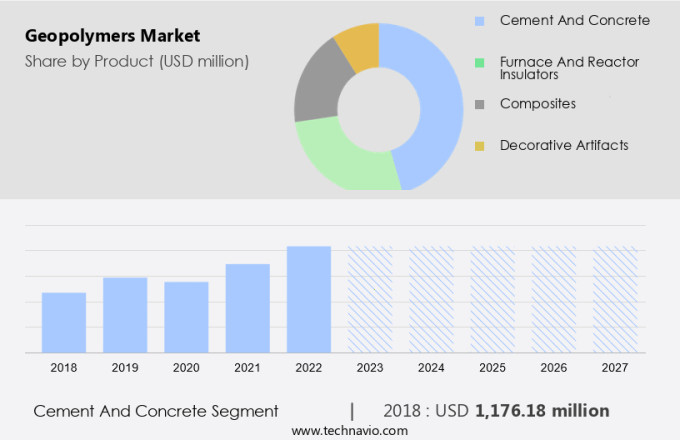Screen dimensions: 680x440
Task: Click the gray Composites legend swatch
Action: pos(480,105)
